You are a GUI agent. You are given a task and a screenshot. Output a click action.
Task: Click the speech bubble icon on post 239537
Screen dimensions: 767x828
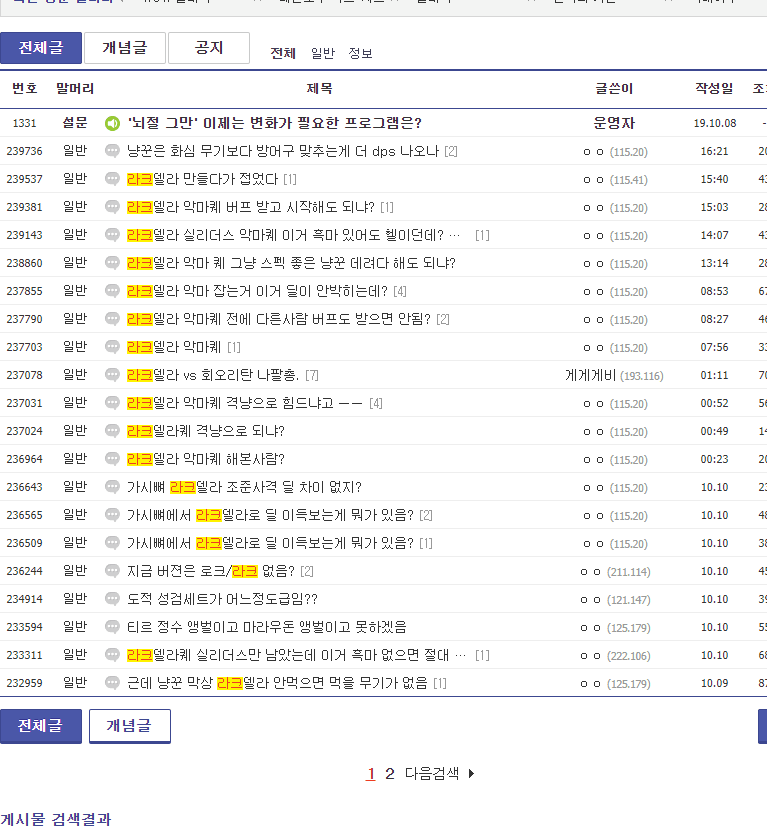(x=112, y=179)
